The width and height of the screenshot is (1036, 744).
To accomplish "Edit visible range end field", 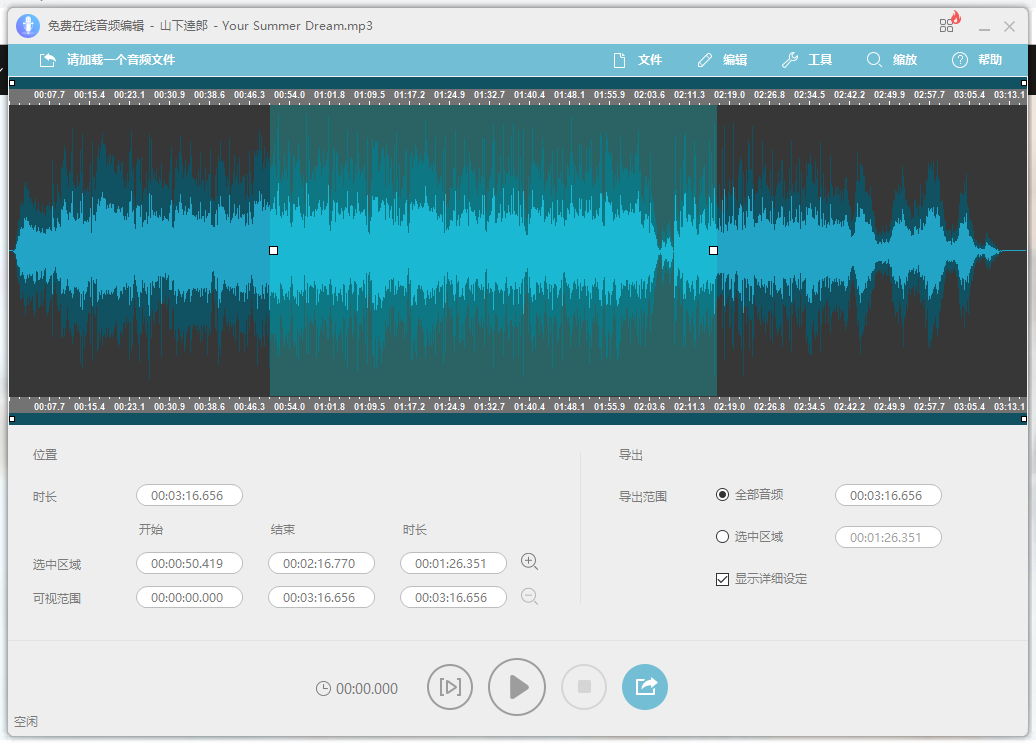I will (x=321, y=597).
